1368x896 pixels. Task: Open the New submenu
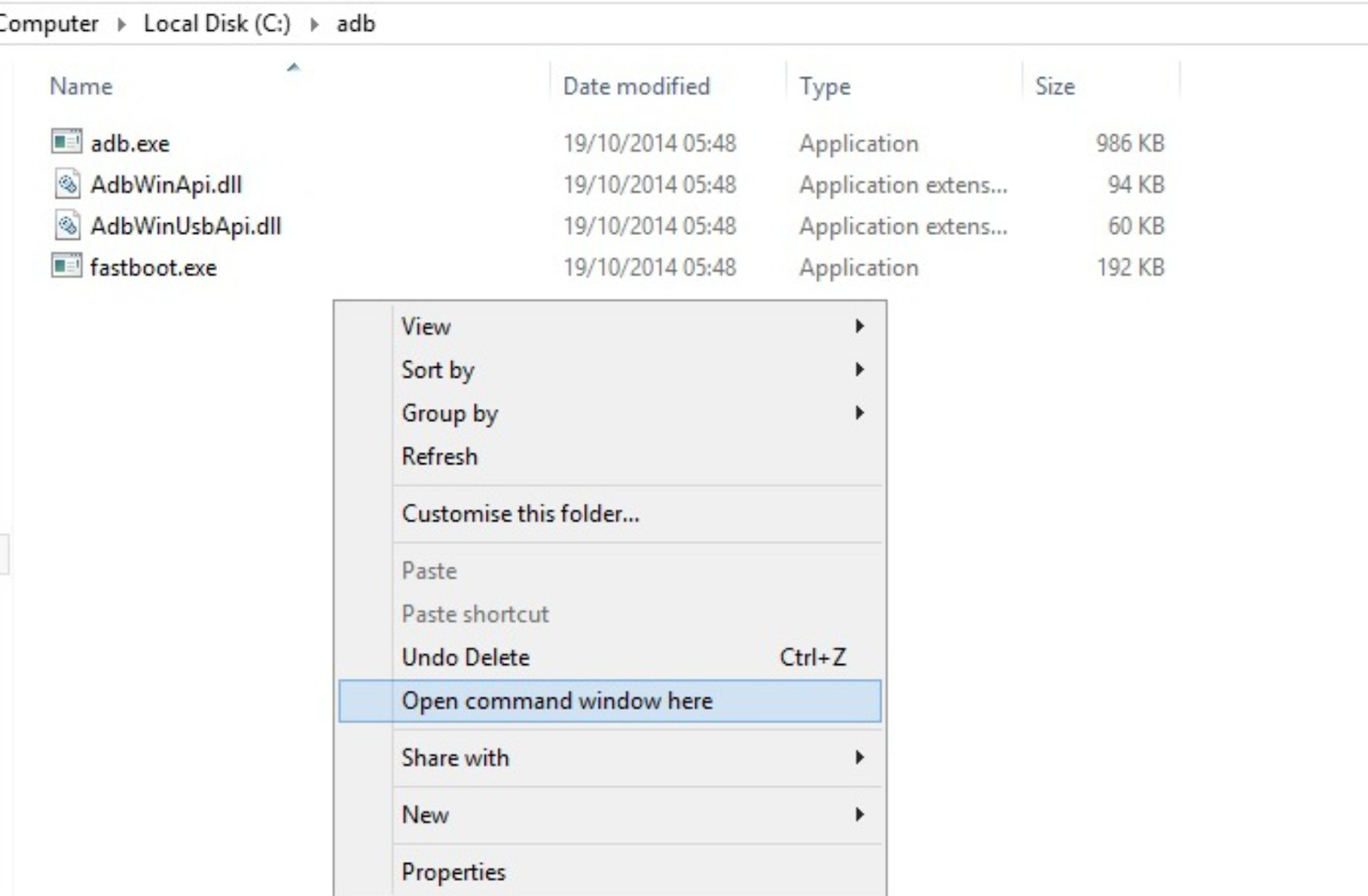pos(425,815)
